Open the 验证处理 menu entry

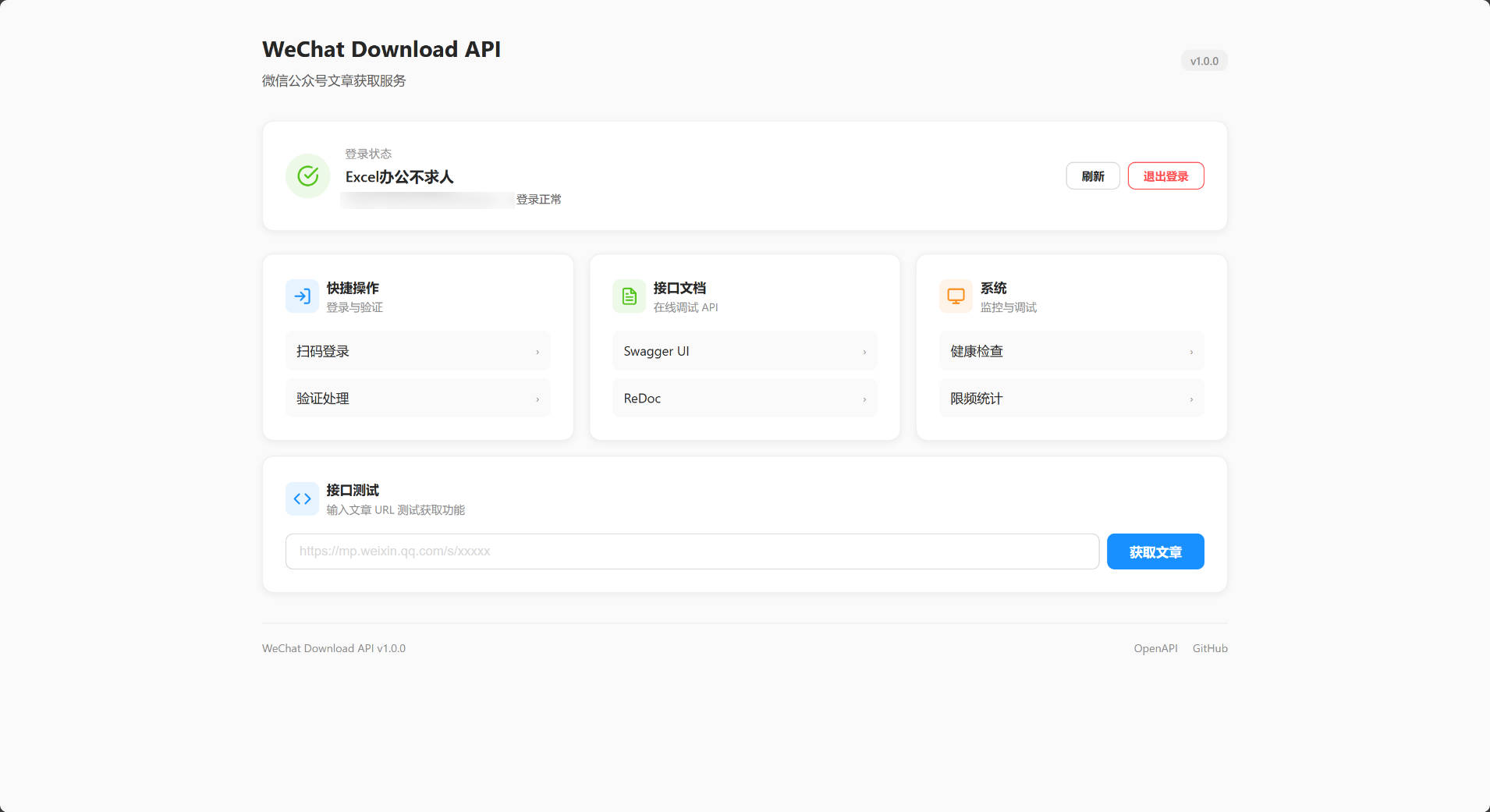click(x=417, y=399)
